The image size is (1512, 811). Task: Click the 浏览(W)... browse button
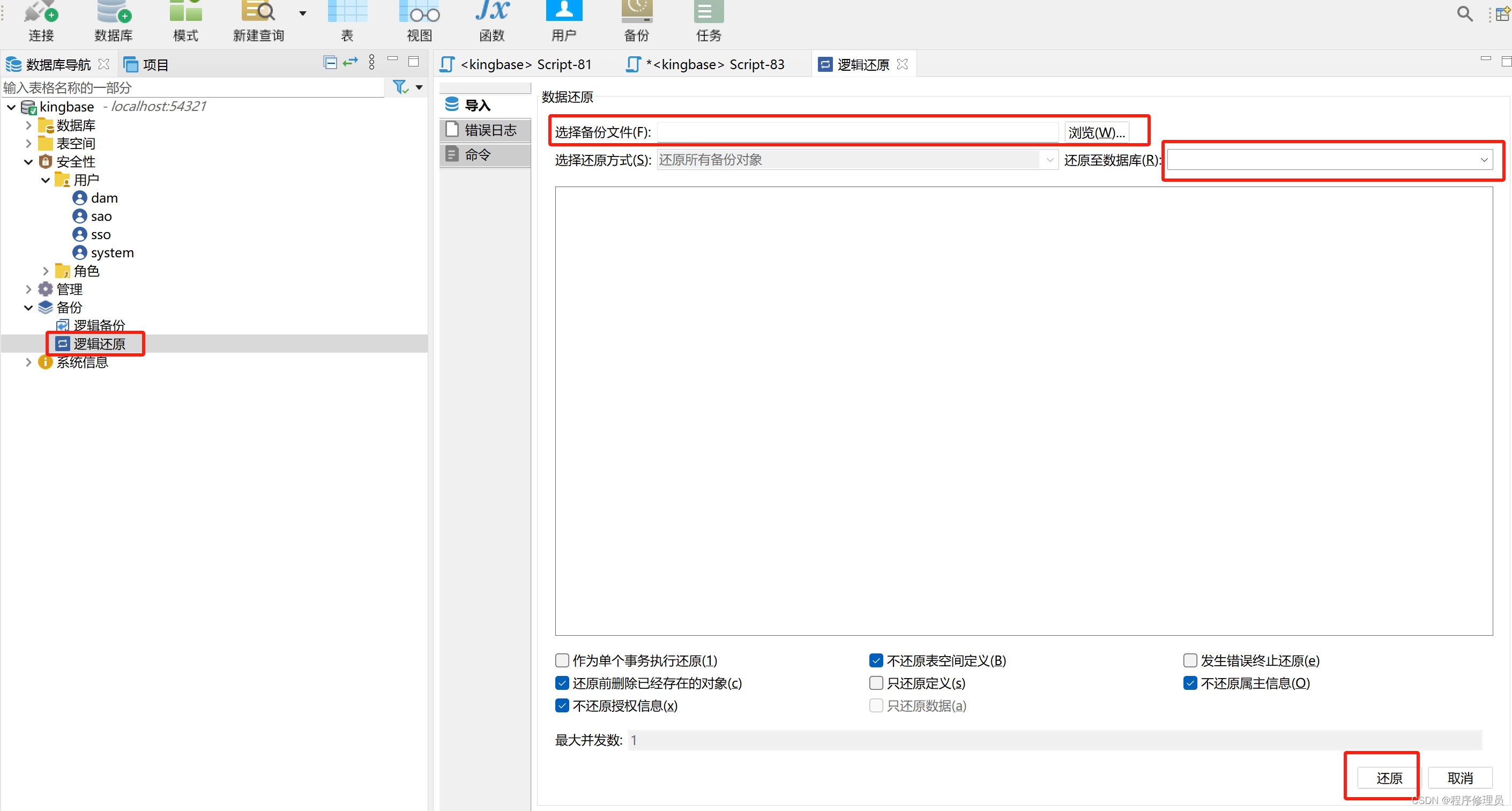pyautogui.click(x=1096, y=132)
